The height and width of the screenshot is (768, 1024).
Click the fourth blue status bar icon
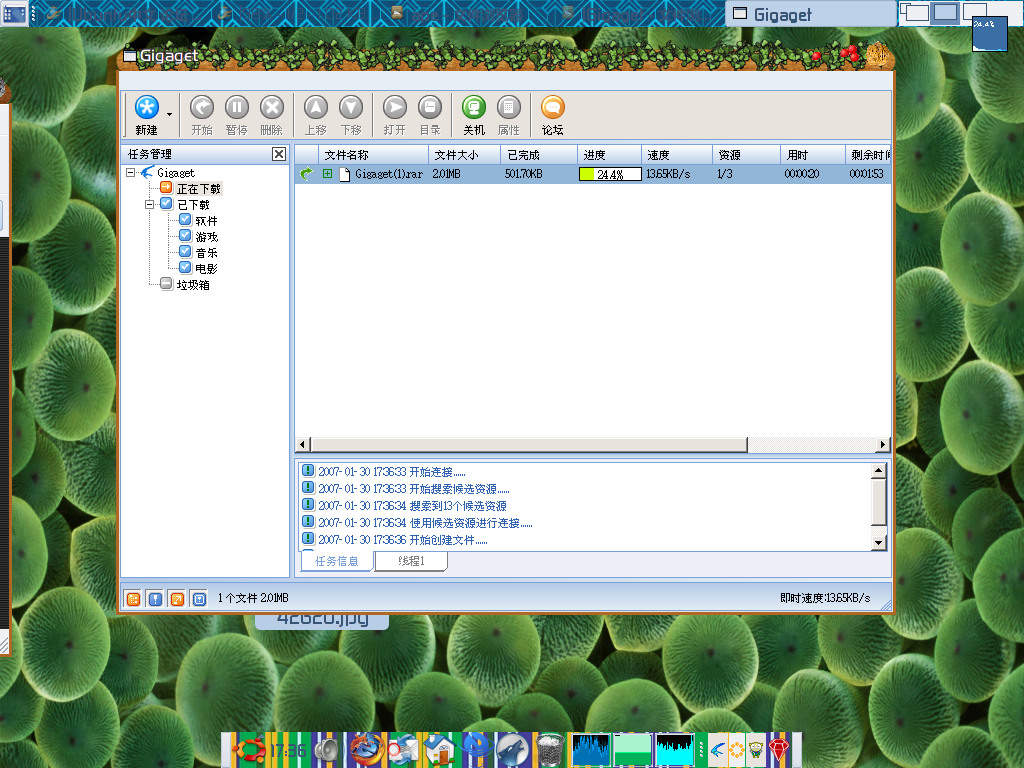pyautogui.click(x=199, y=599)
